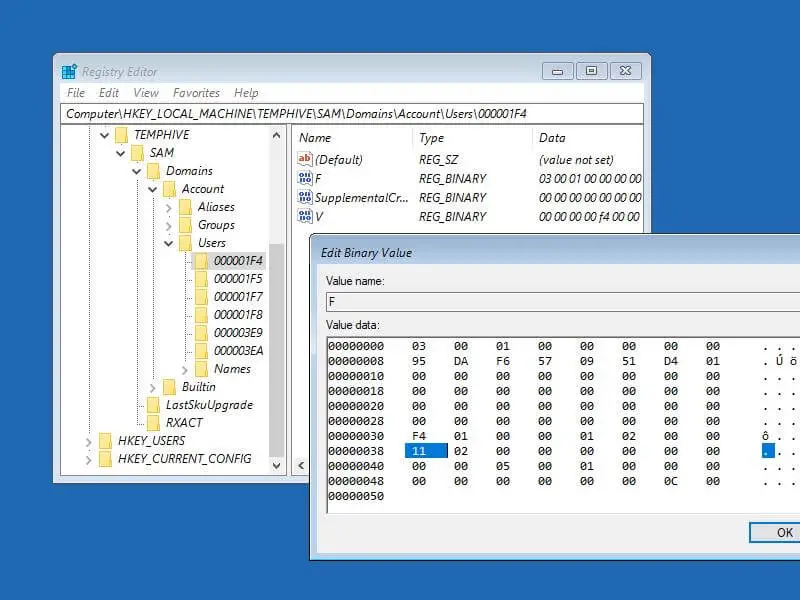800x600 pixels.
Task: Select the Account folder icon
Action: [169, 189]
